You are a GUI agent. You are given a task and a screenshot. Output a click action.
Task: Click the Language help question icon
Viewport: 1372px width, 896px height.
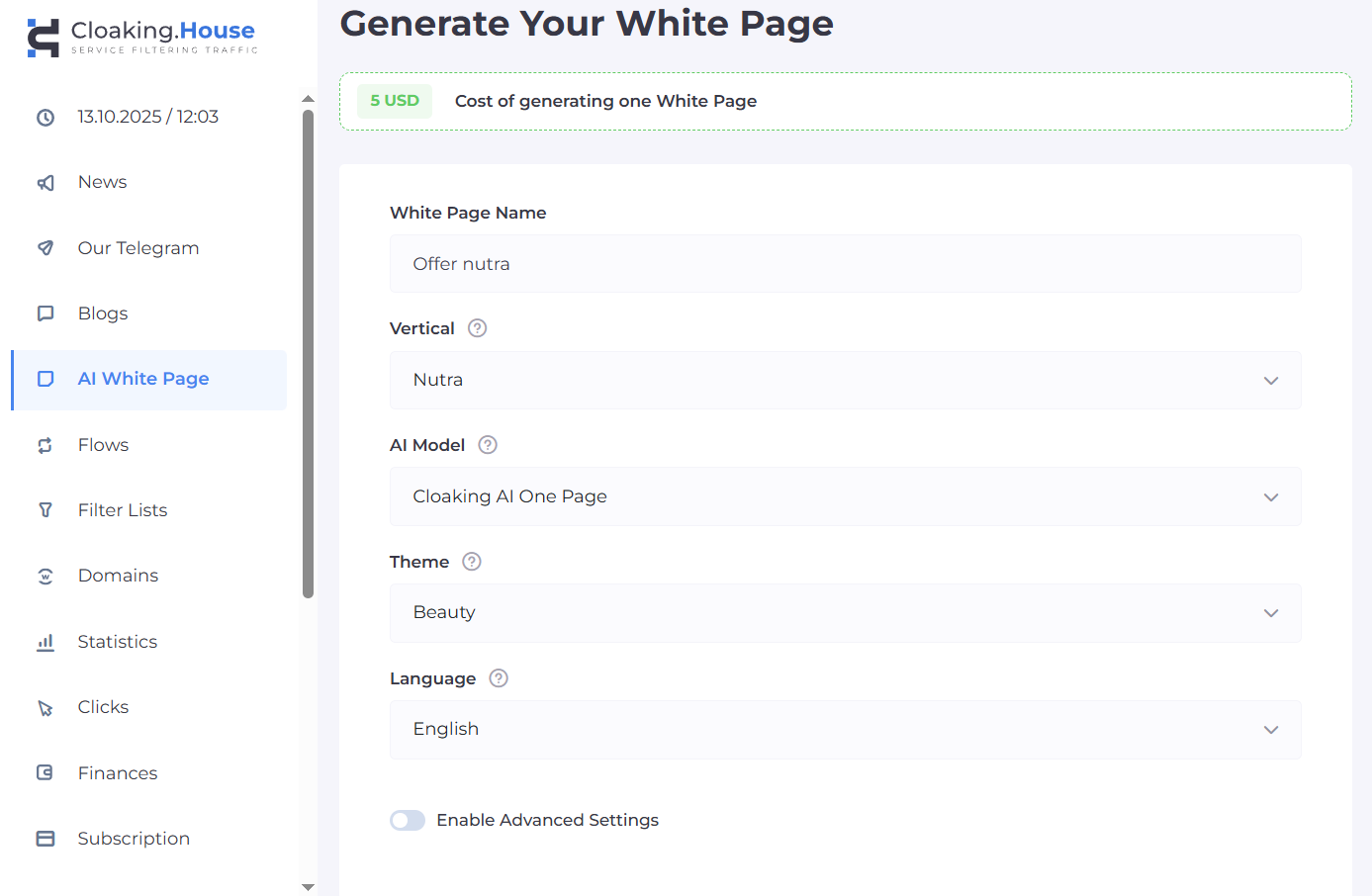point(499,678)
